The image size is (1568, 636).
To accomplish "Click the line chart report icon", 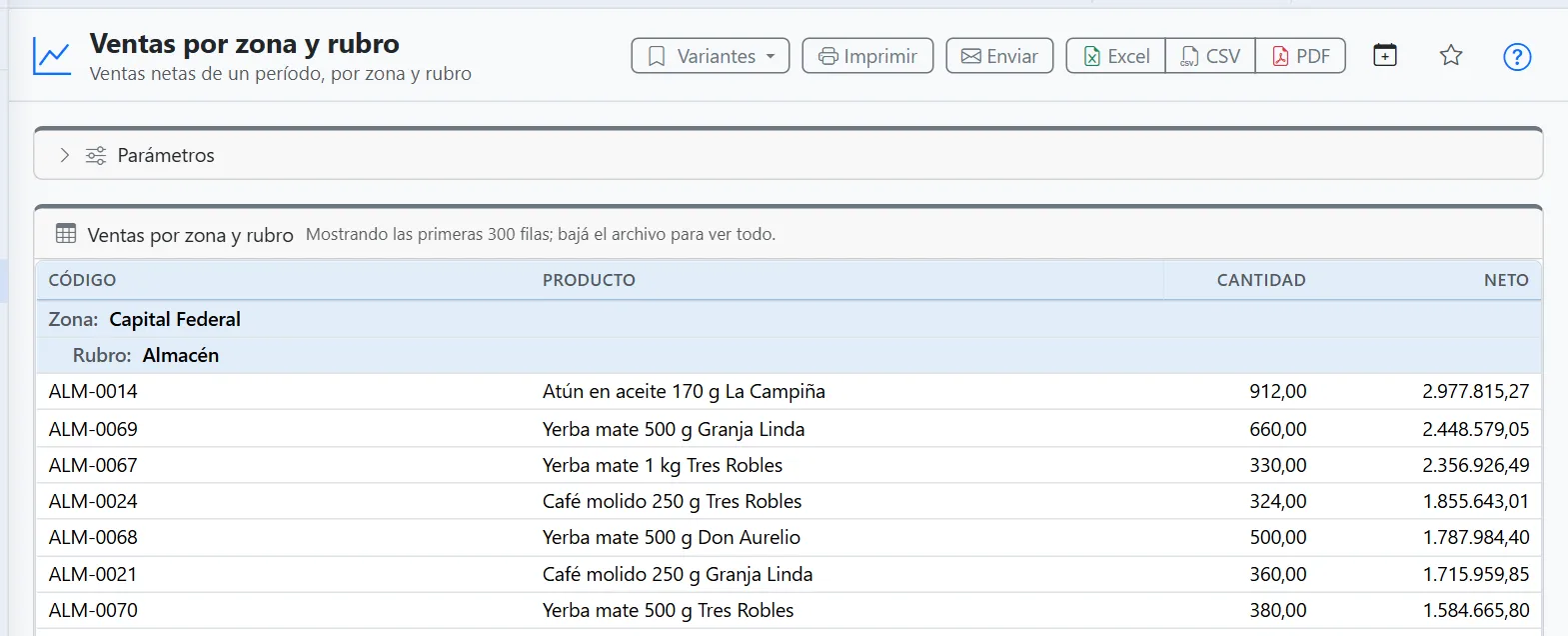I will tap(52, 56).
